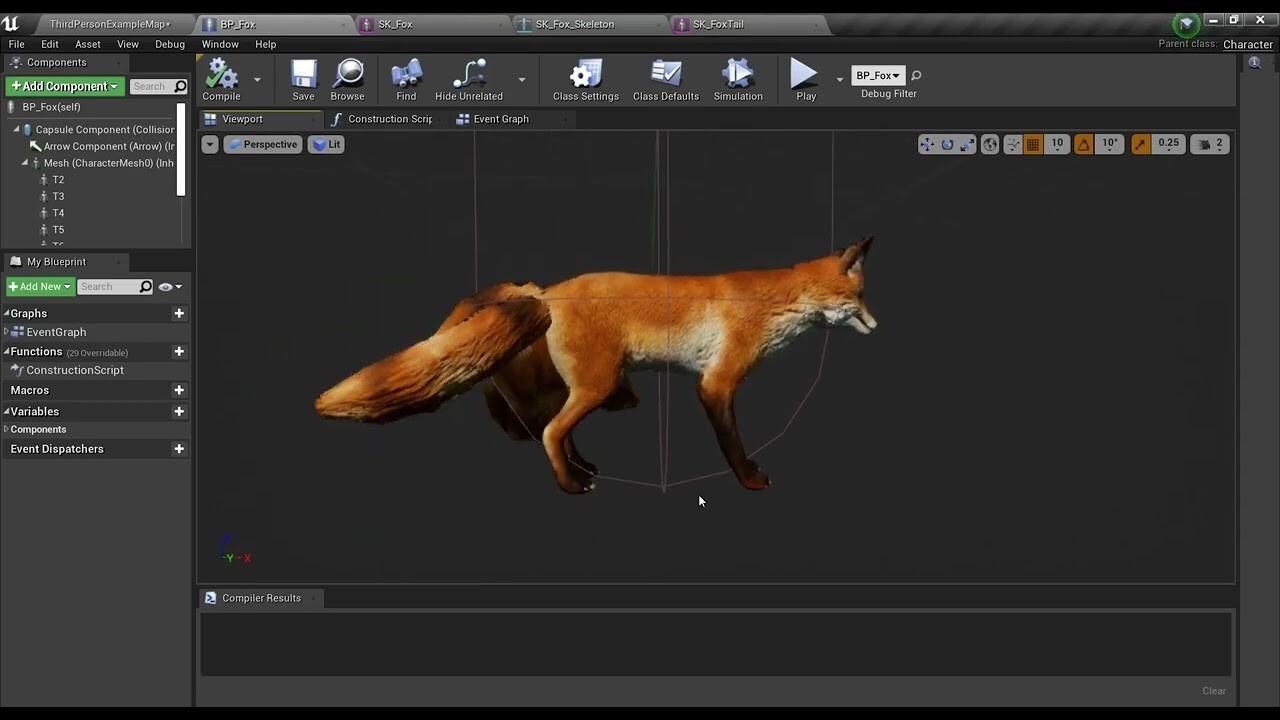Open the Asset menu
Screen dimensions: 1280x720
pos(88,44)
